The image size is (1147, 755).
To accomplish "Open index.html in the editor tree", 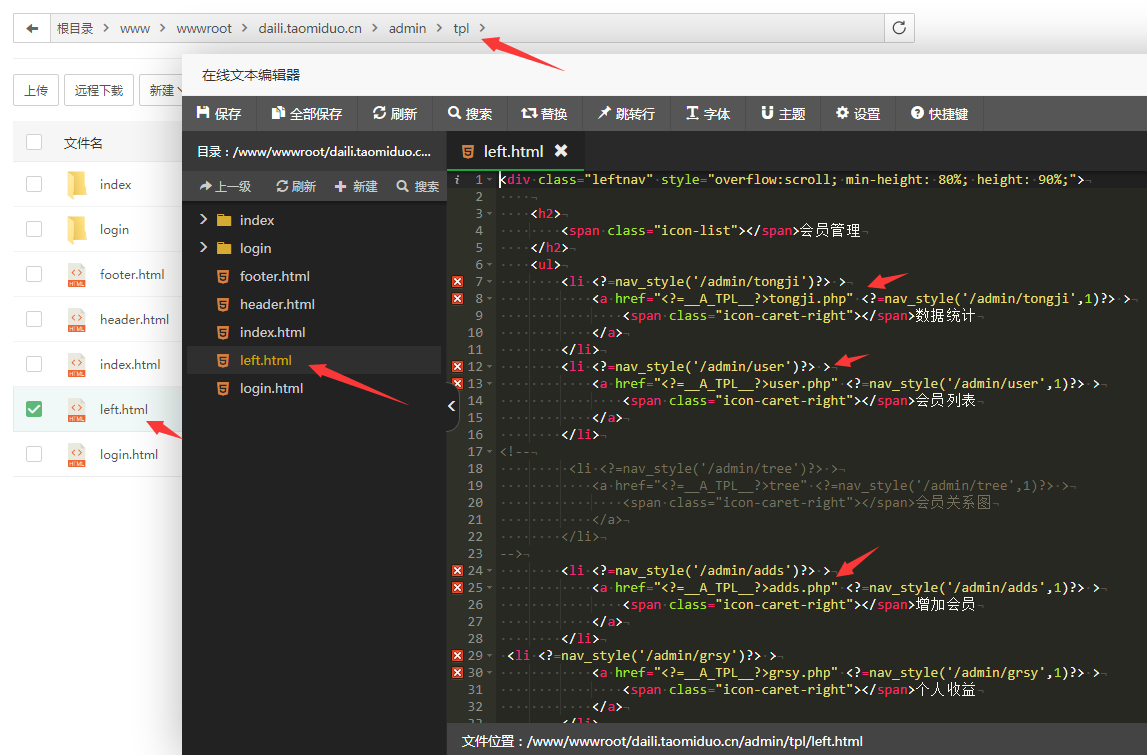I will pyautogui.click(x=272, y=332).
